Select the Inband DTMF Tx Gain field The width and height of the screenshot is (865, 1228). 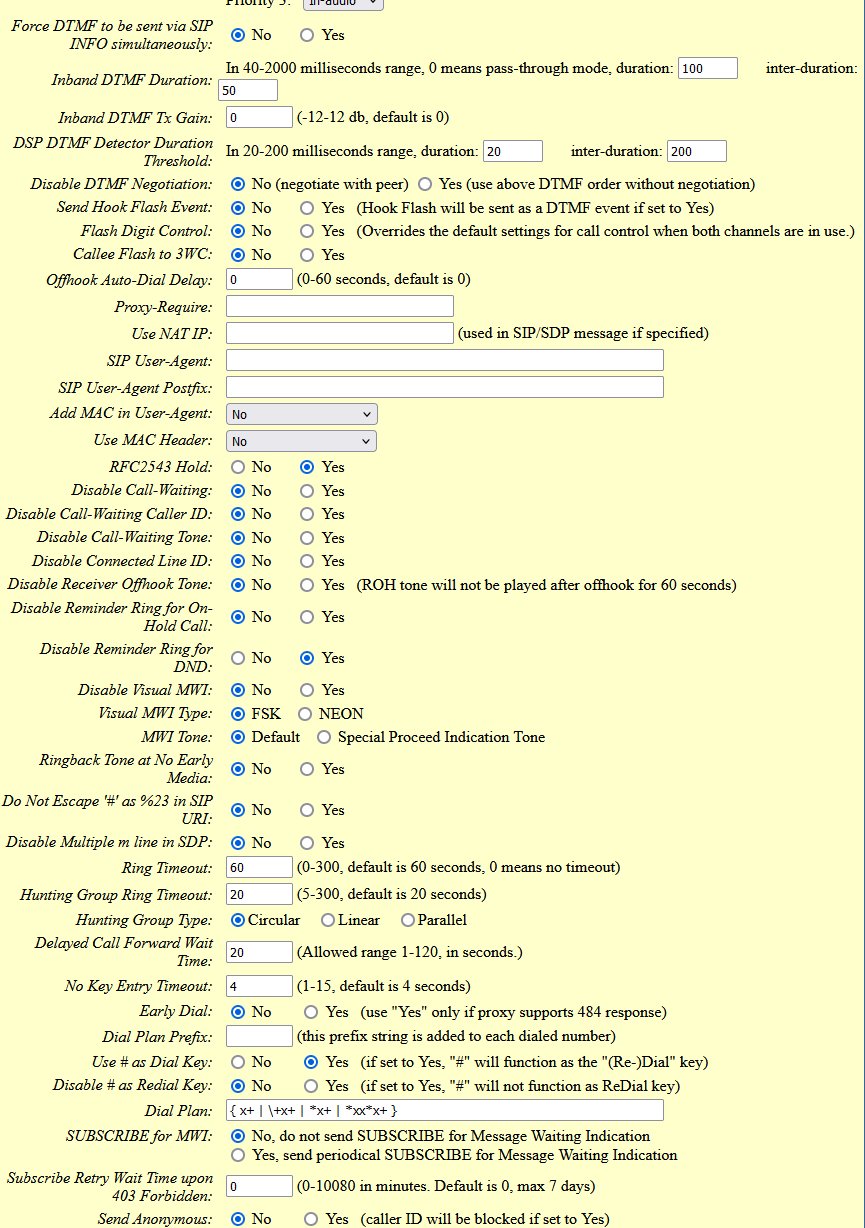(259, 117)
